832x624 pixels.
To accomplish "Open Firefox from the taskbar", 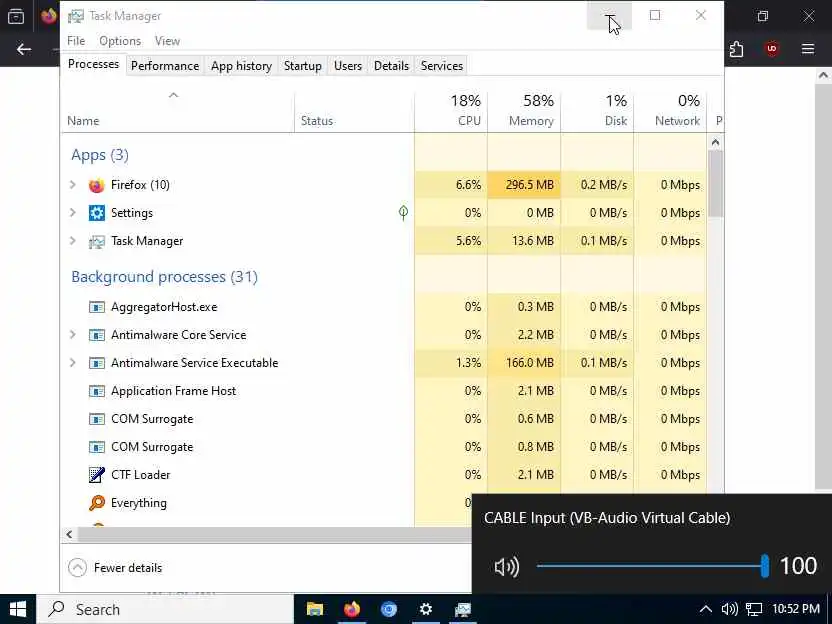I will (352, 609).
